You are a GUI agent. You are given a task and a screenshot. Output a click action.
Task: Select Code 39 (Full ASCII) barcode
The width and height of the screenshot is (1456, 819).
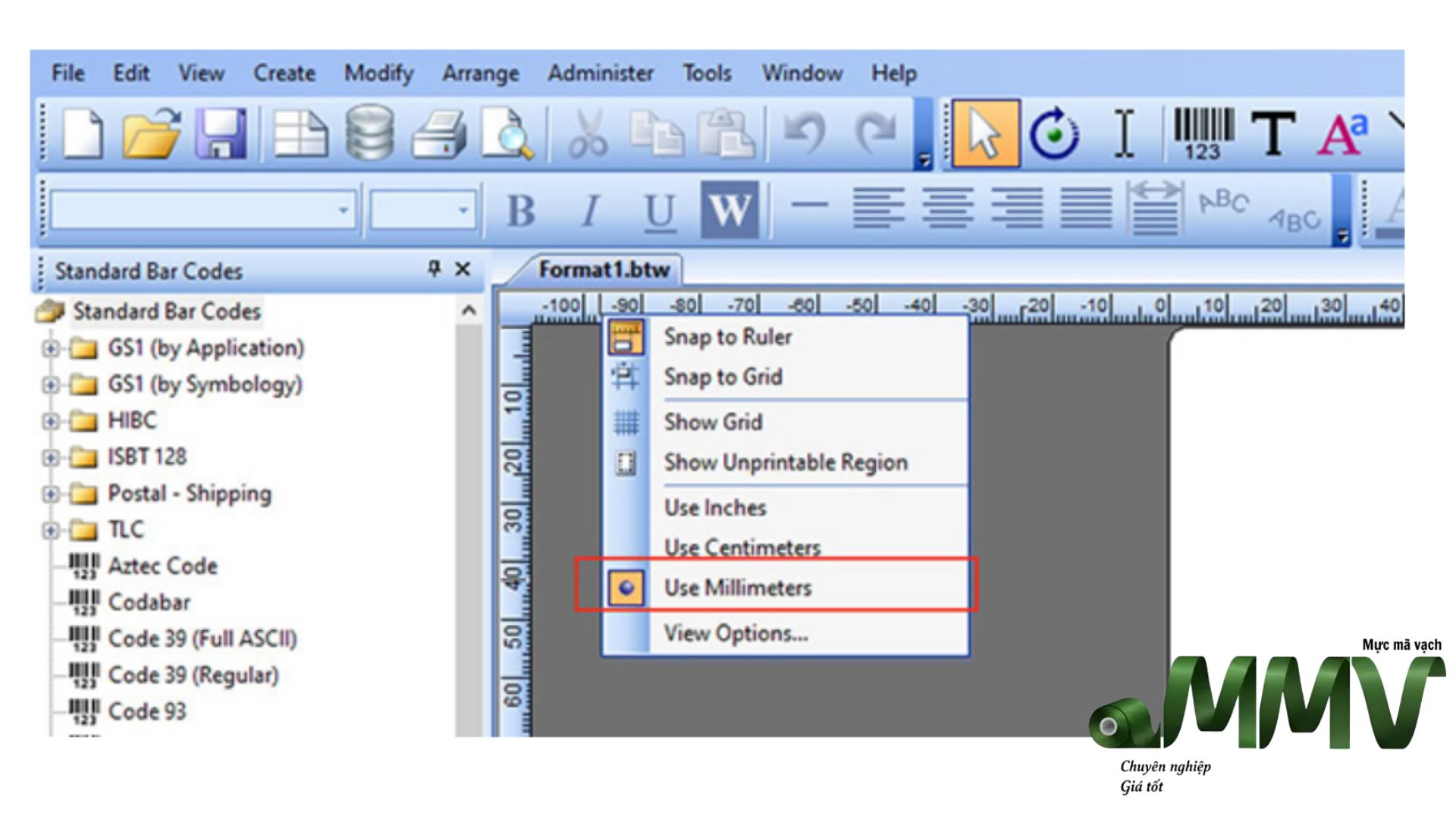coord(202,639)
